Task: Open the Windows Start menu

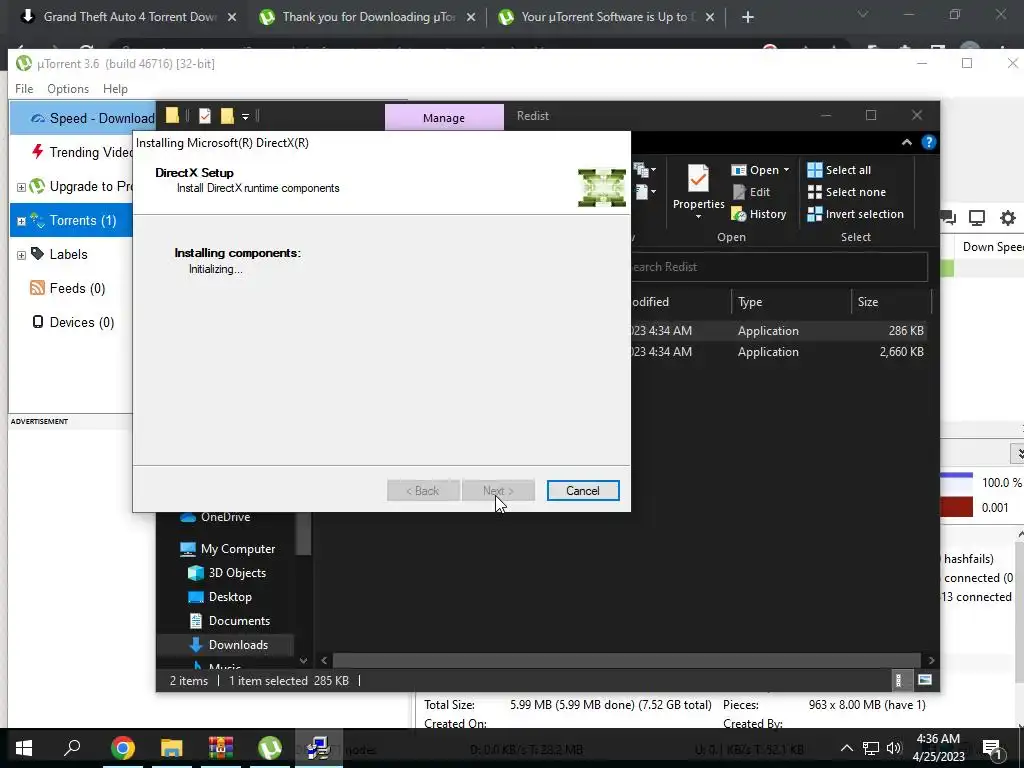Action: (x=24, y=748)
